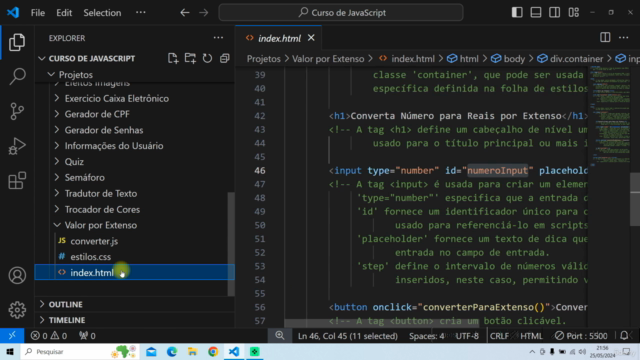This screenshot has height=360, width=640.
Task: Select the index.html editor tab
Action: pyautogui.click(x=278, y=38)
